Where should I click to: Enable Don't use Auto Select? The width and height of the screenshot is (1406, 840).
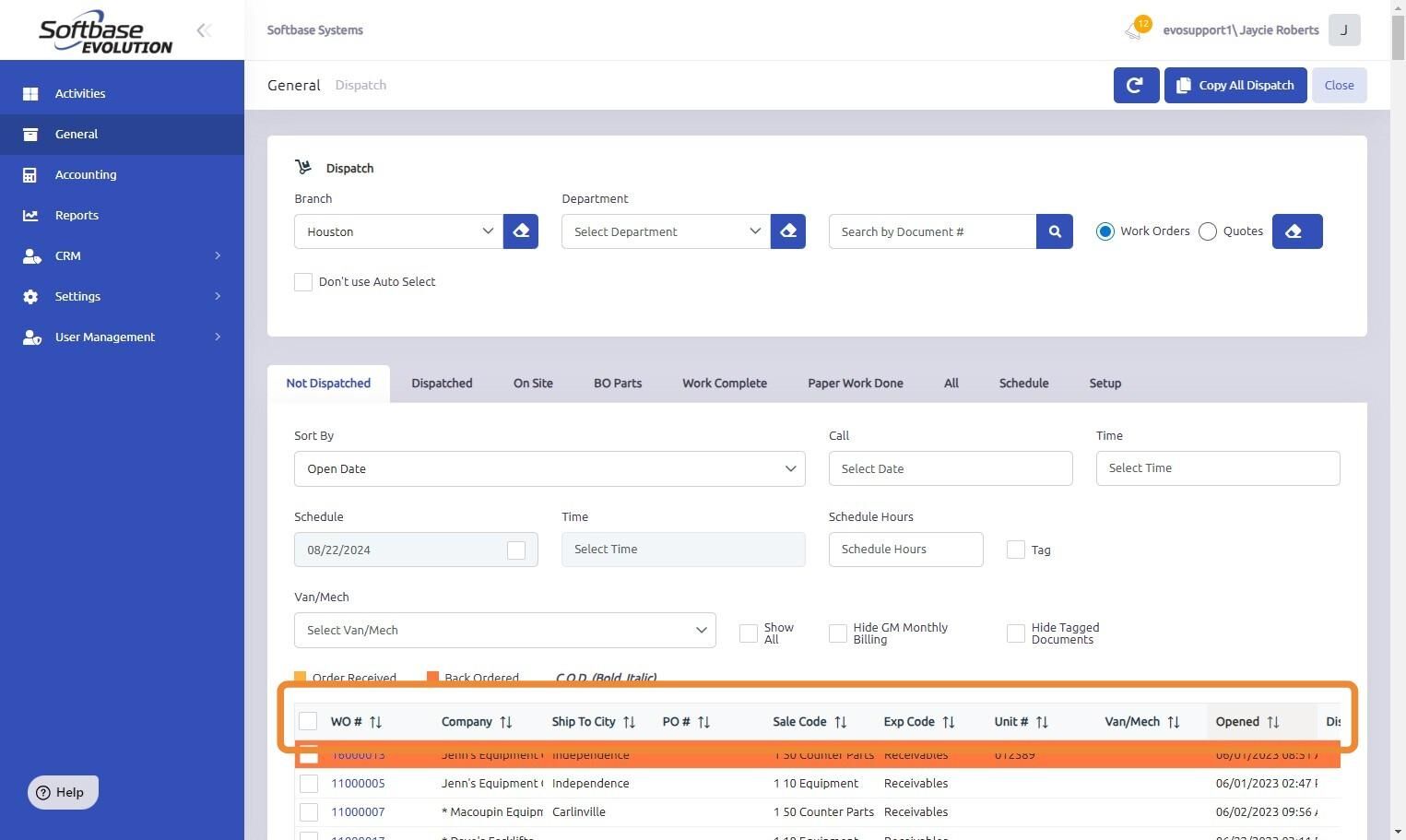(303, 282)
